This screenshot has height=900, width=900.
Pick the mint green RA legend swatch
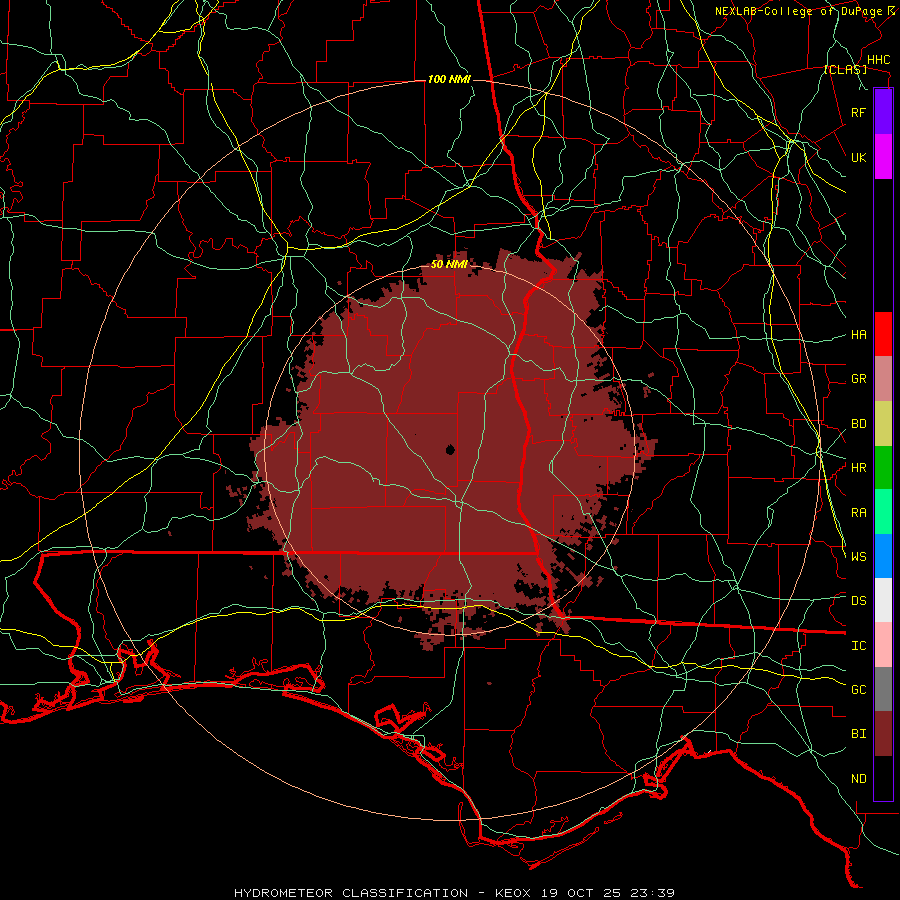[x=883, y=512]
